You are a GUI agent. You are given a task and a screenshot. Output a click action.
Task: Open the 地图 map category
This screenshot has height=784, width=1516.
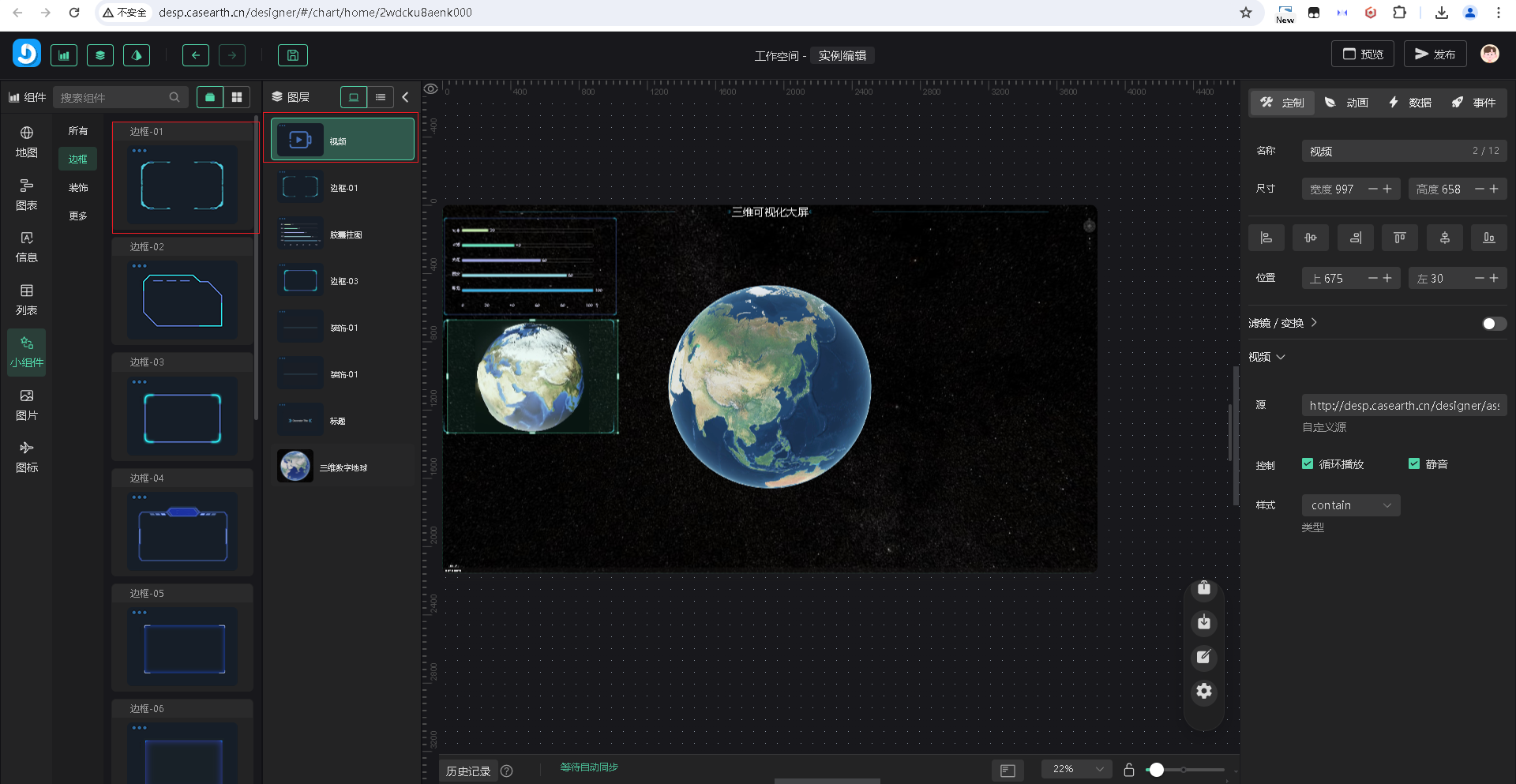27,142
